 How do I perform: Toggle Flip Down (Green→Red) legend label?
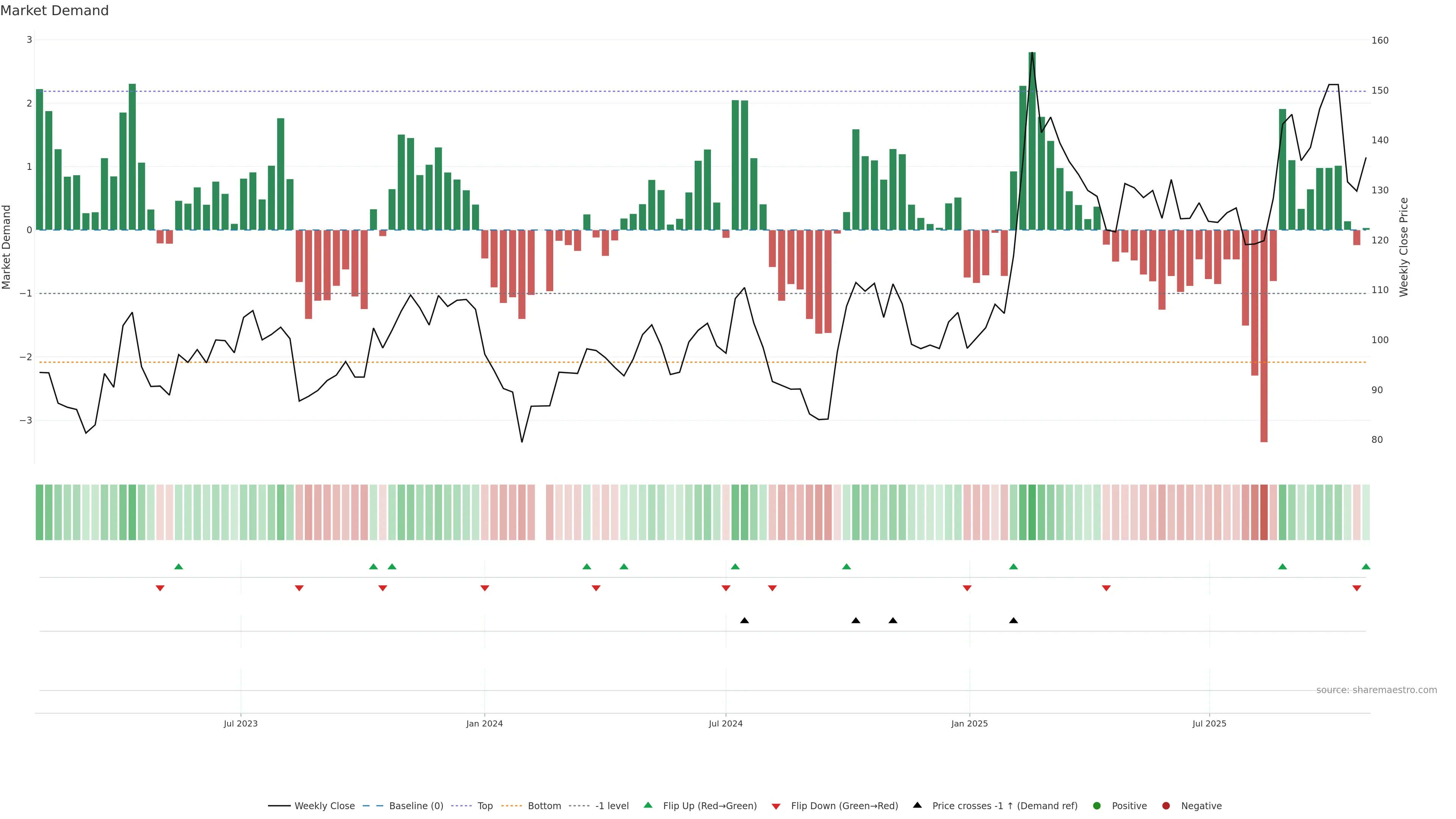(x=844, y=806)
